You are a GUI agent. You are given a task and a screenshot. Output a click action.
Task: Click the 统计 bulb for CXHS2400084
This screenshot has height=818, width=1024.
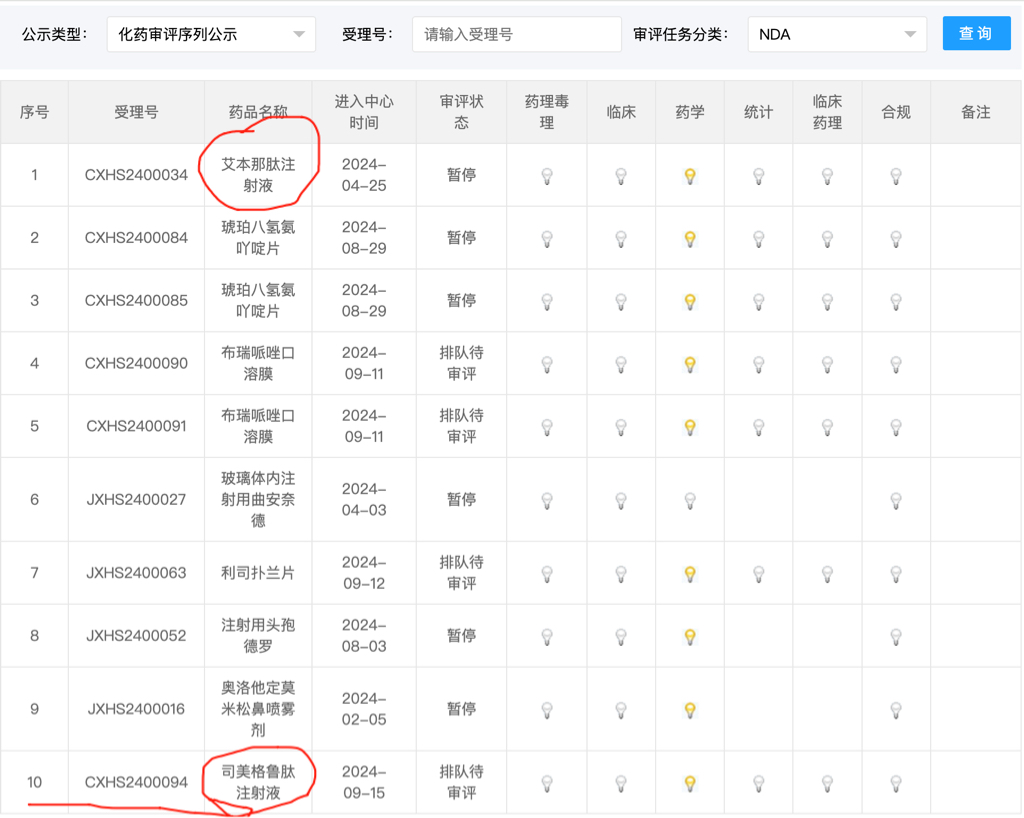pos(759,239)
